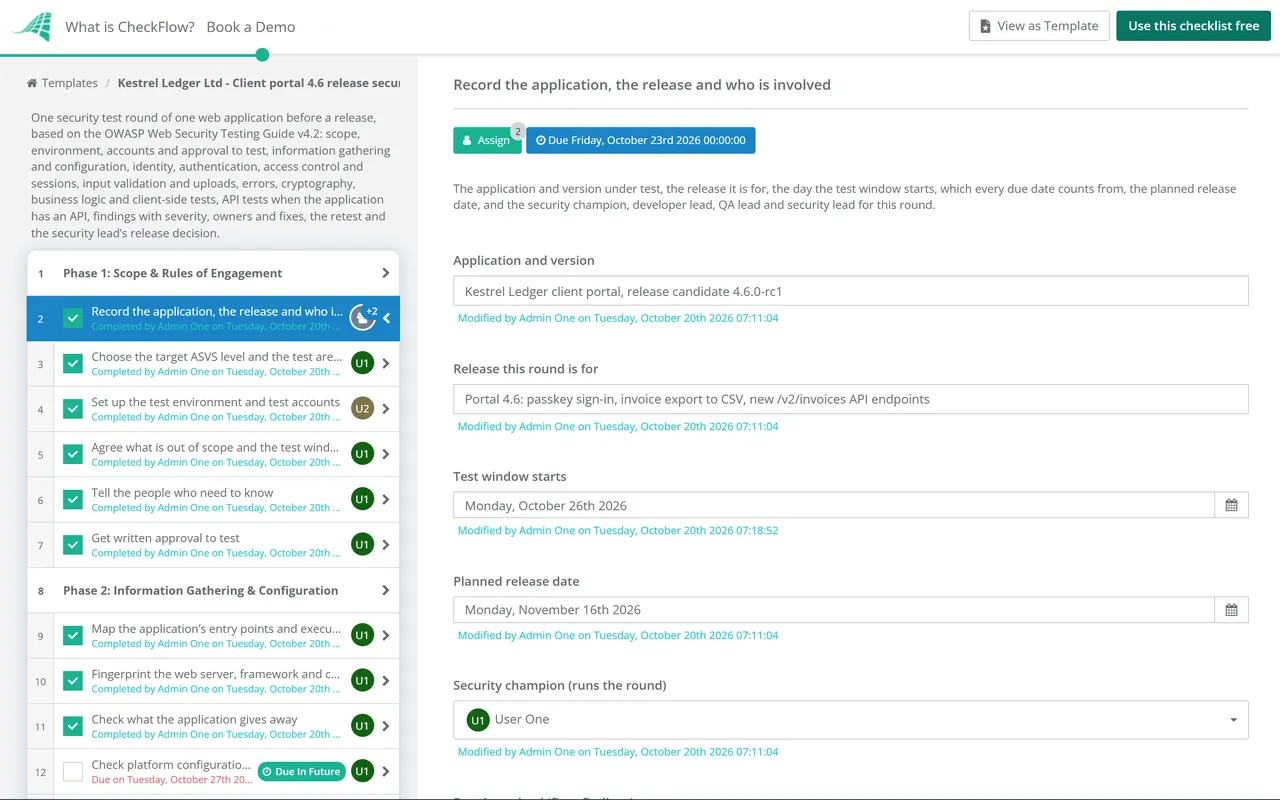Uncheck 'Set up the test environment' task
The height and width of the screenshot is (800, 1280).
click(x=73, y=409)
